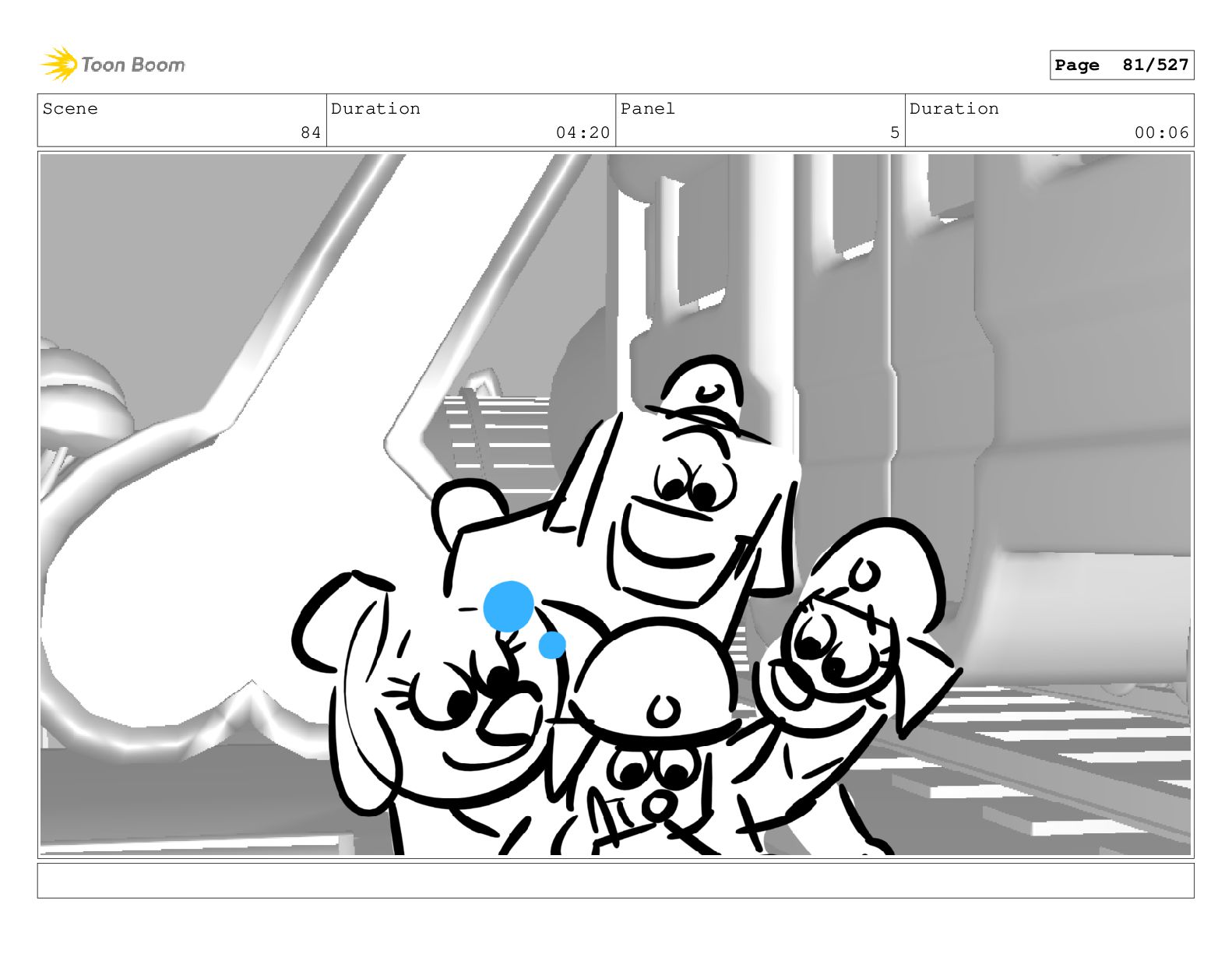Click the storyboard panel drawing
Image resolution: width=1232 pixels, height=954 pixels.
pos(615,505)
